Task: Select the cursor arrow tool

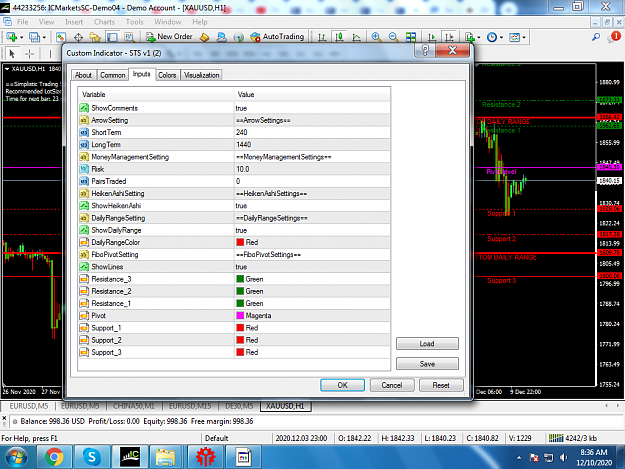Action: pyautogui.click(x=12, y=53)
